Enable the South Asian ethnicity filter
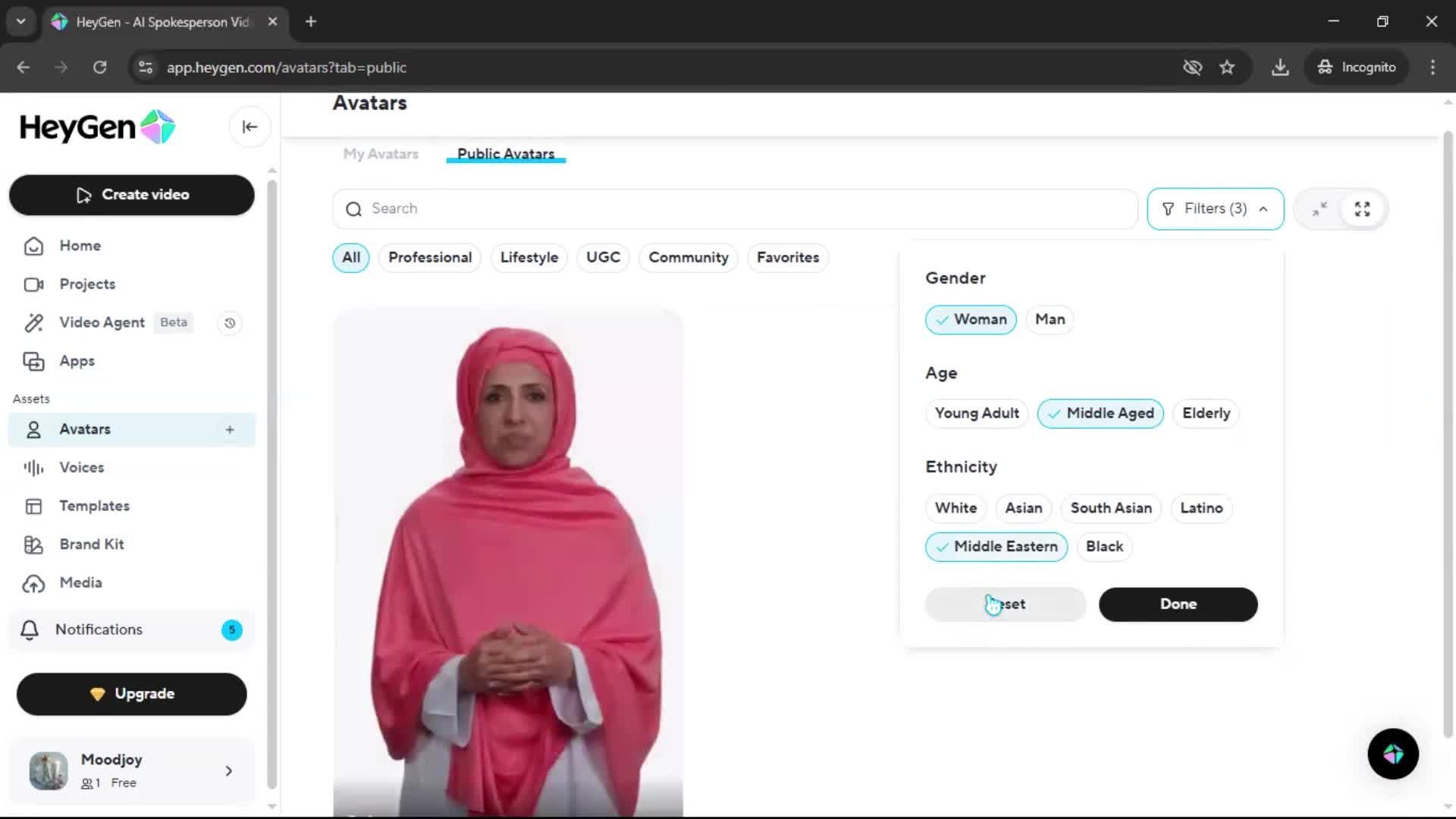Image resolution: width=1456 pixels, height=819 pixels. pyautogui.click(x=1110, y=508)
